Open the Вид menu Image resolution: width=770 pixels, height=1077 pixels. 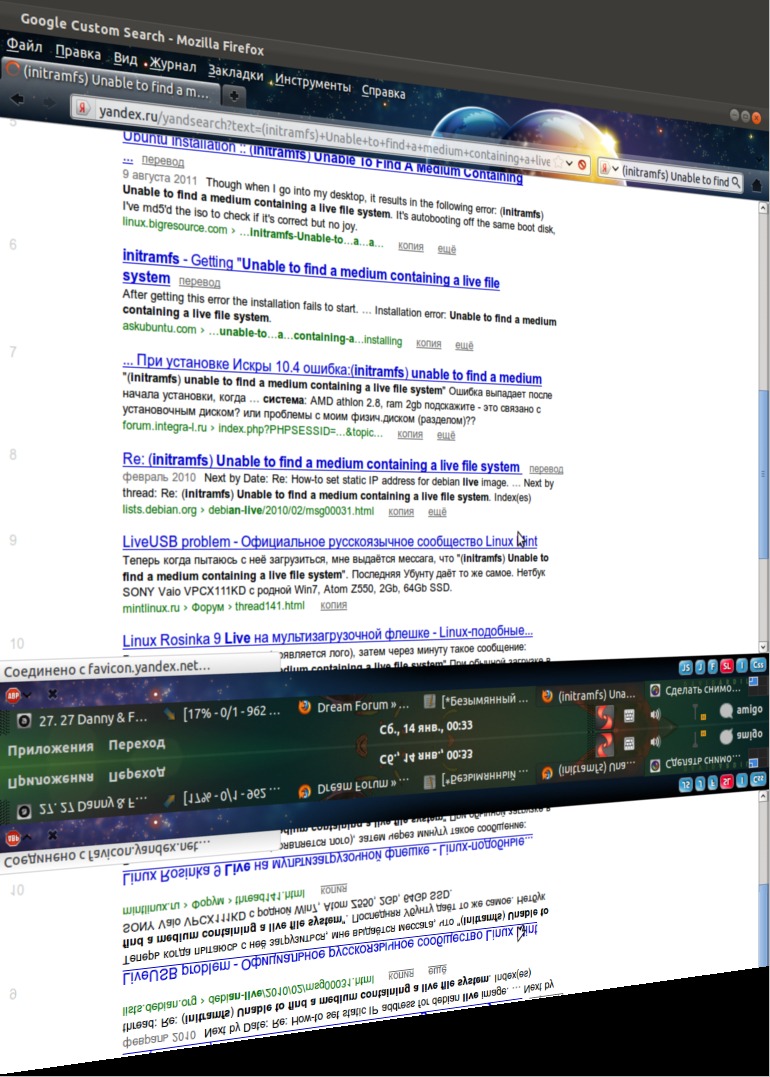tap(125, 59)
